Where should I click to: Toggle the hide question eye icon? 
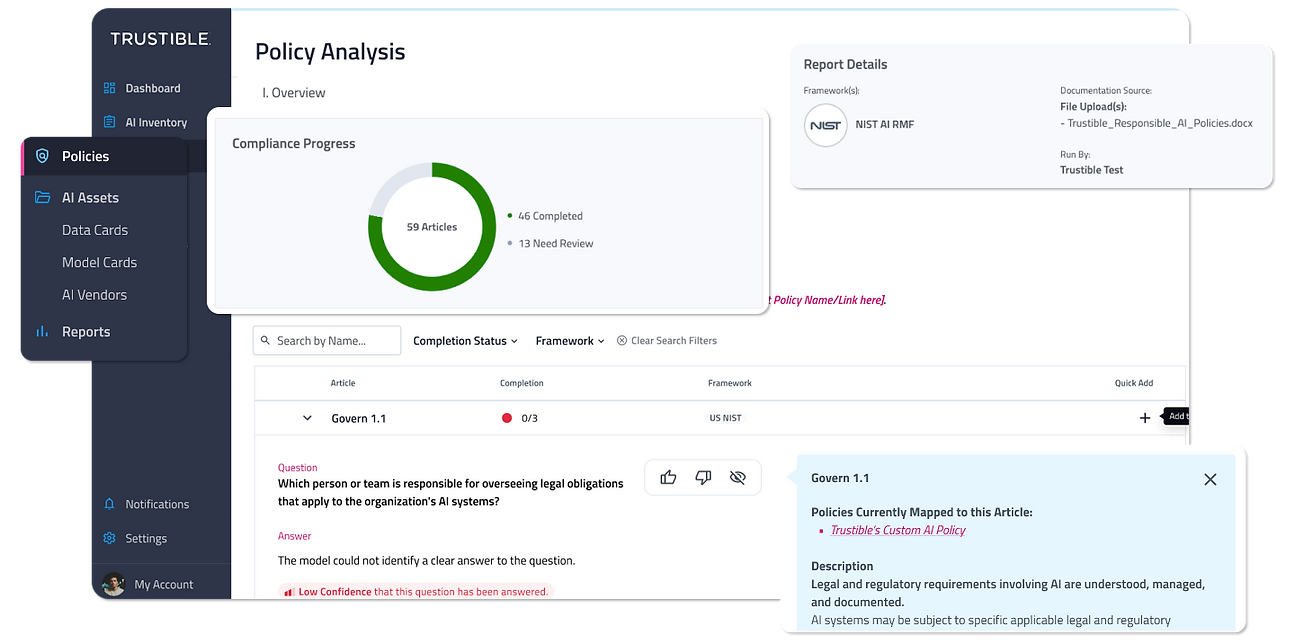(738, 478)
